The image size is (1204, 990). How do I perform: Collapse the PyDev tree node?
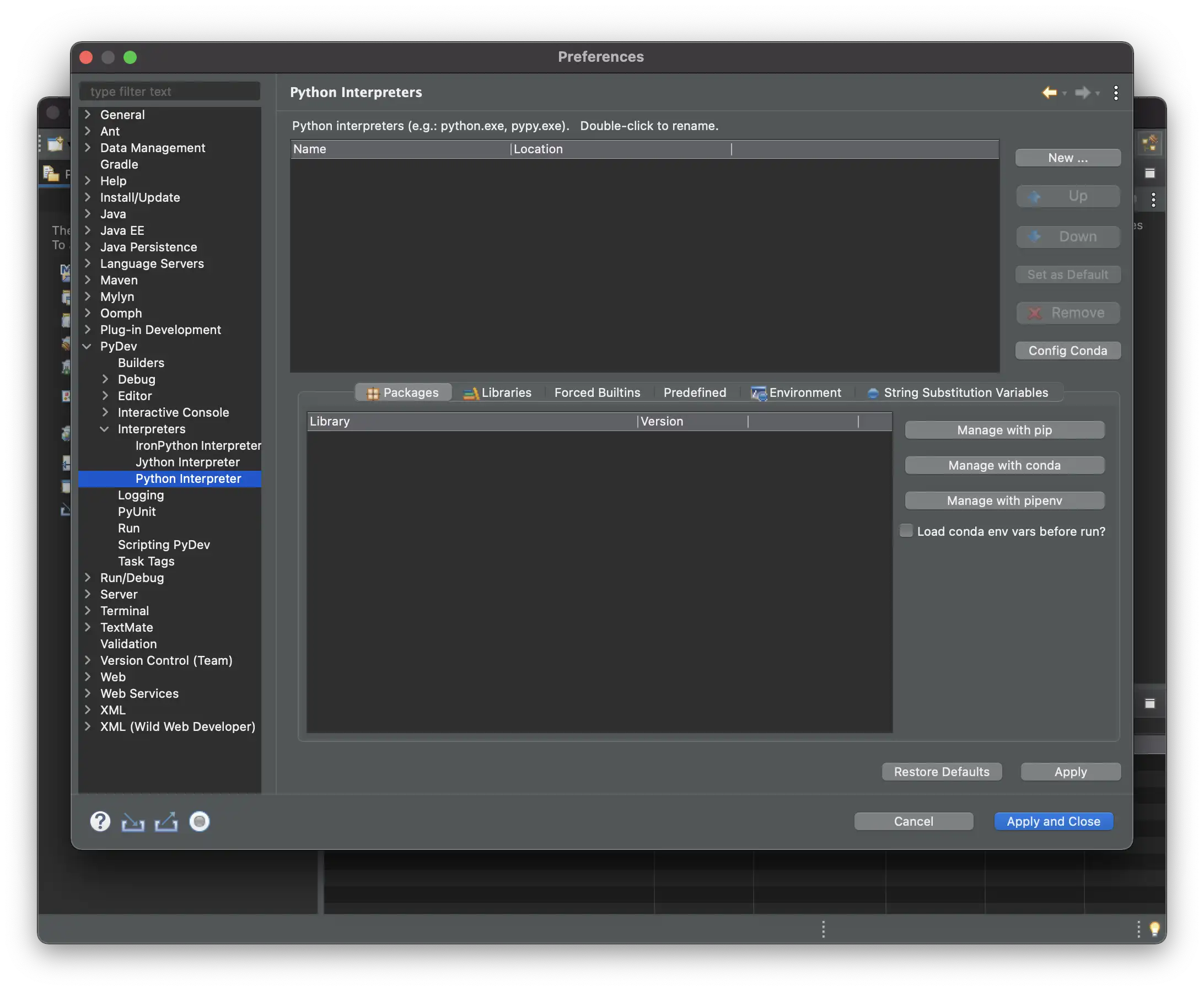coord(87,346)
